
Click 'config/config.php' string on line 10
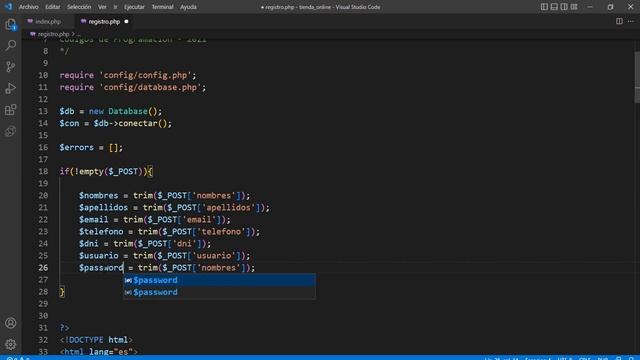(x=145, y=75)
